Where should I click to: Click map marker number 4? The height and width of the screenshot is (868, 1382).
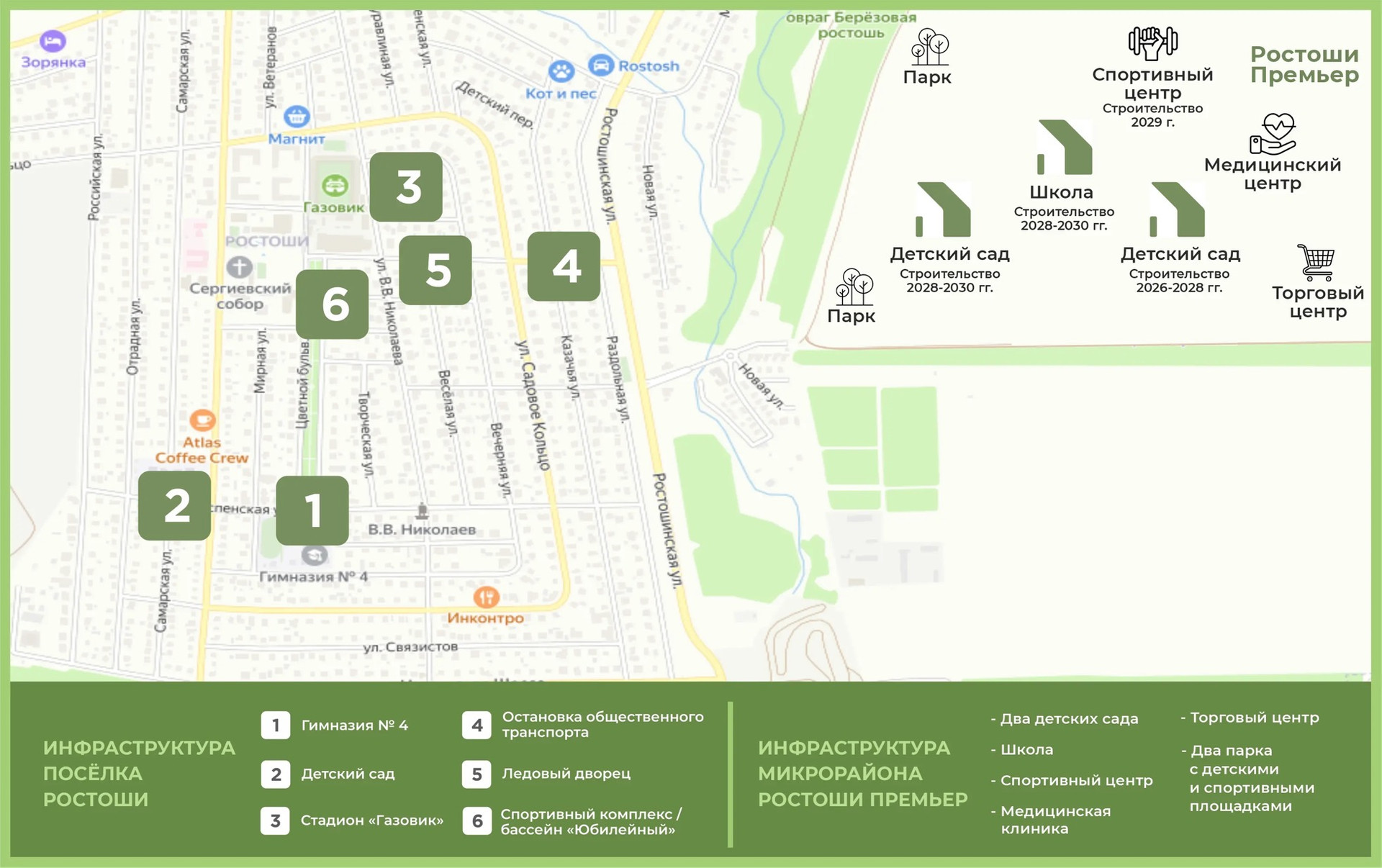pyautogui.click(x=564, y=266)
